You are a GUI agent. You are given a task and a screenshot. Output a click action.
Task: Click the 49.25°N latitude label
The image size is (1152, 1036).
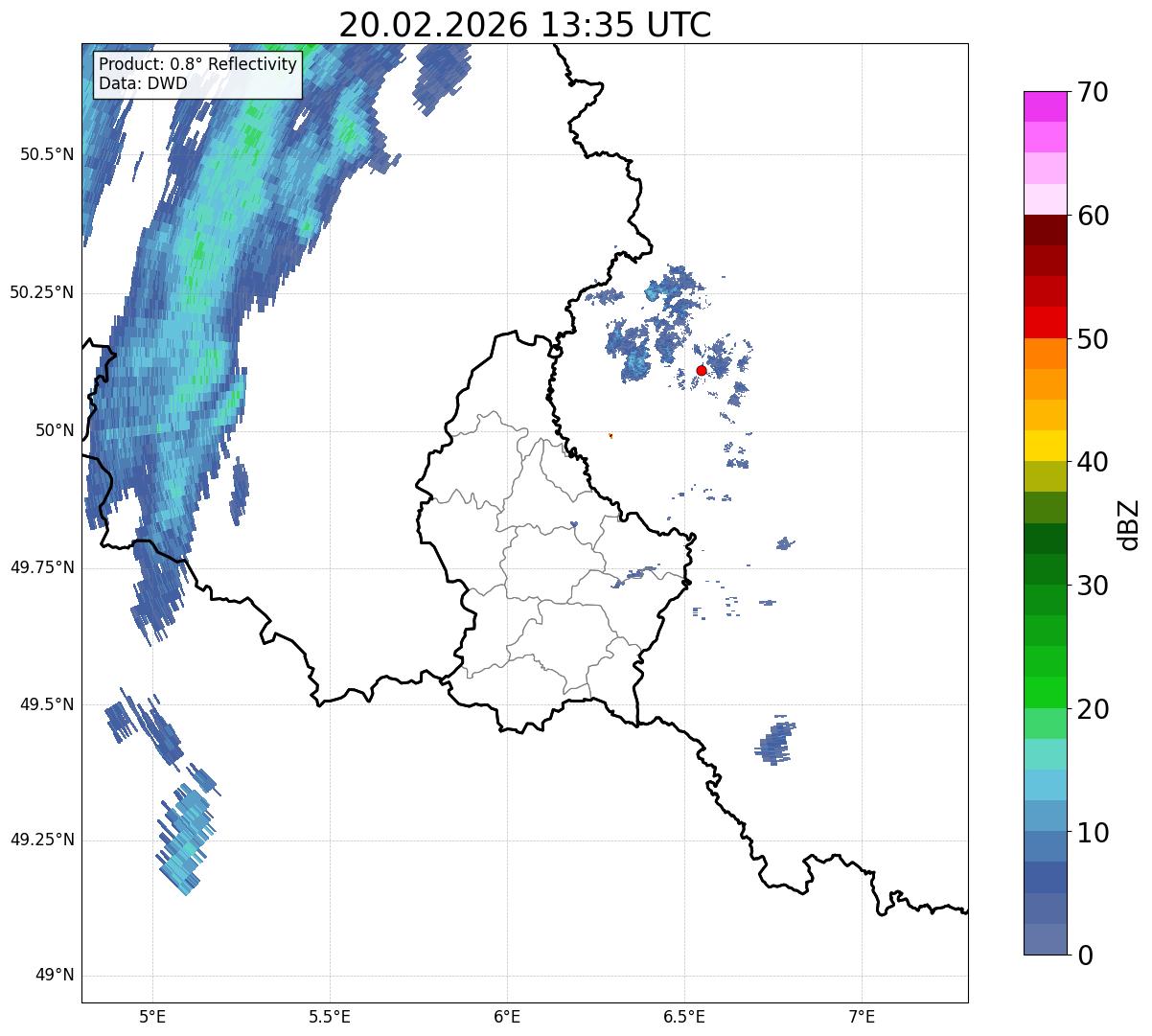[42, 840]
